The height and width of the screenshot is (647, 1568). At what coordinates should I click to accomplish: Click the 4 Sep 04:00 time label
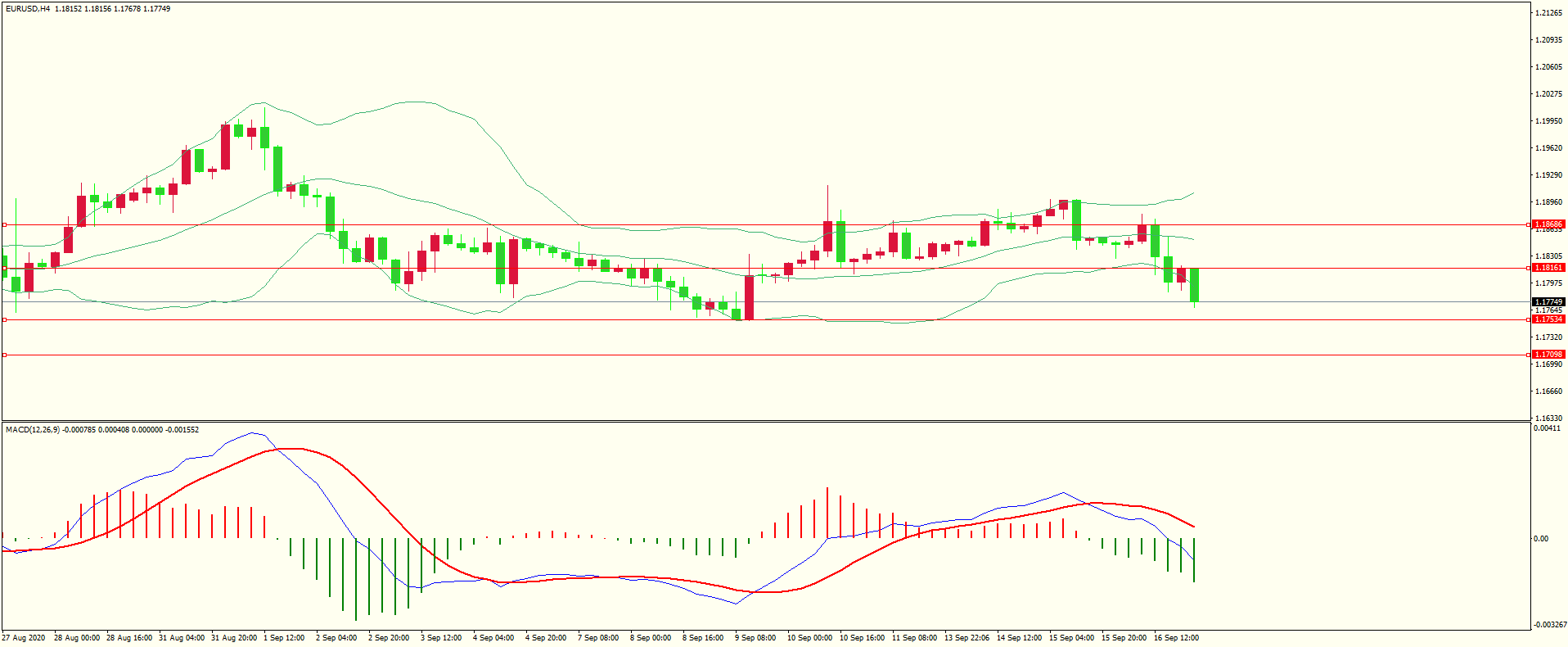(x=493, y=638)
